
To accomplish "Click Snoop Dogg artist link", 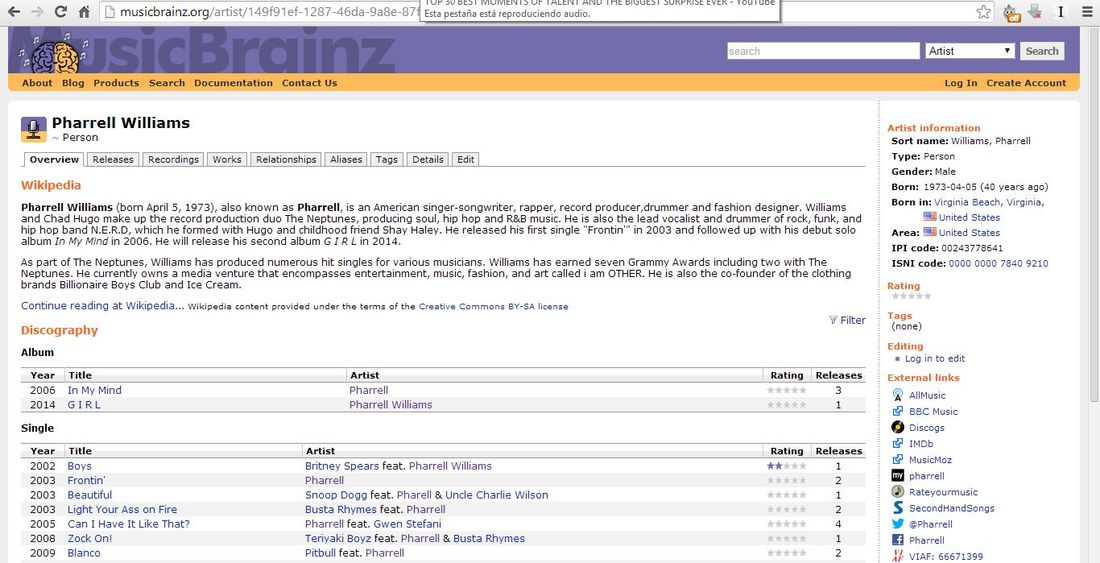I will 336,495.
